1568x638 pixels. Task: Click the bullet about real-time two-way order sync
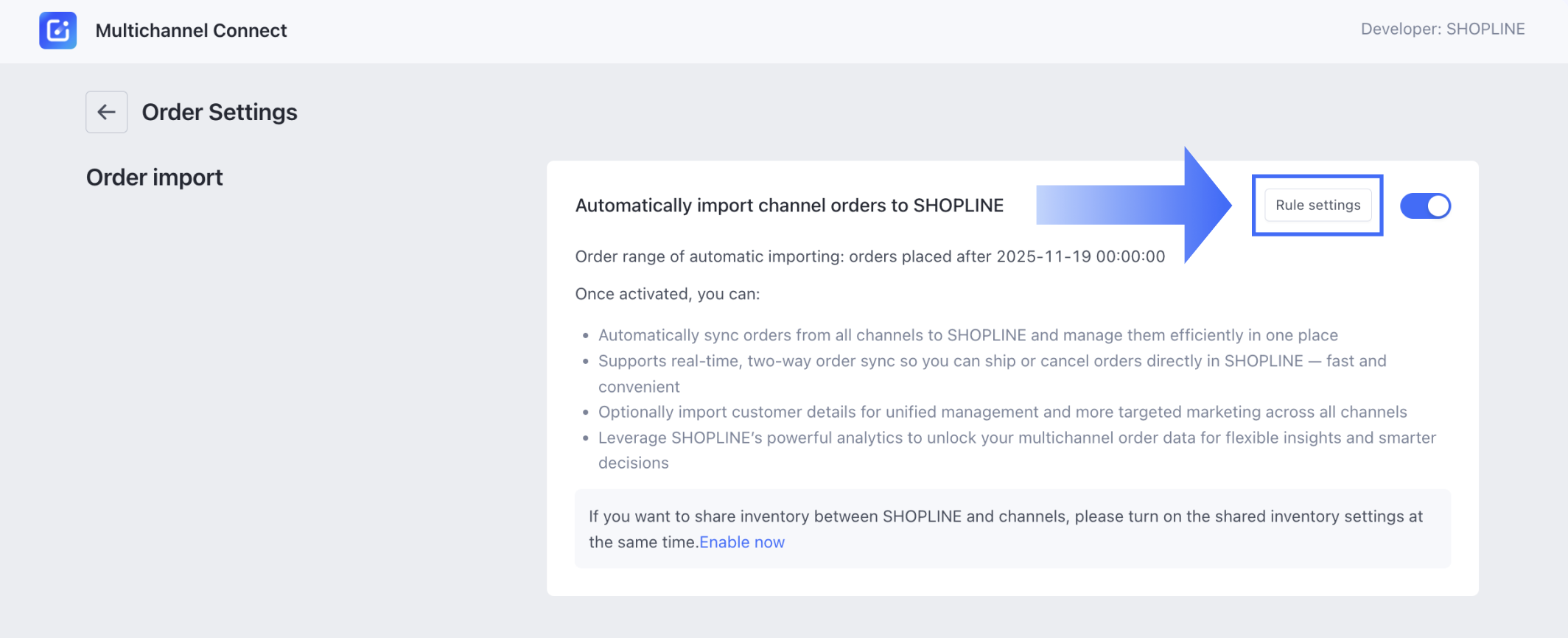(x=992, y=361)
